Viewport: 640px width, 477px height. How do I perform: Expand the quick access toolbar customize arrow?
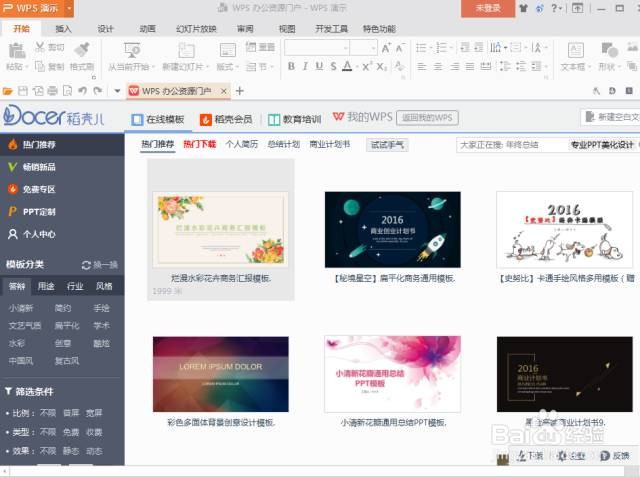point(117,91)
